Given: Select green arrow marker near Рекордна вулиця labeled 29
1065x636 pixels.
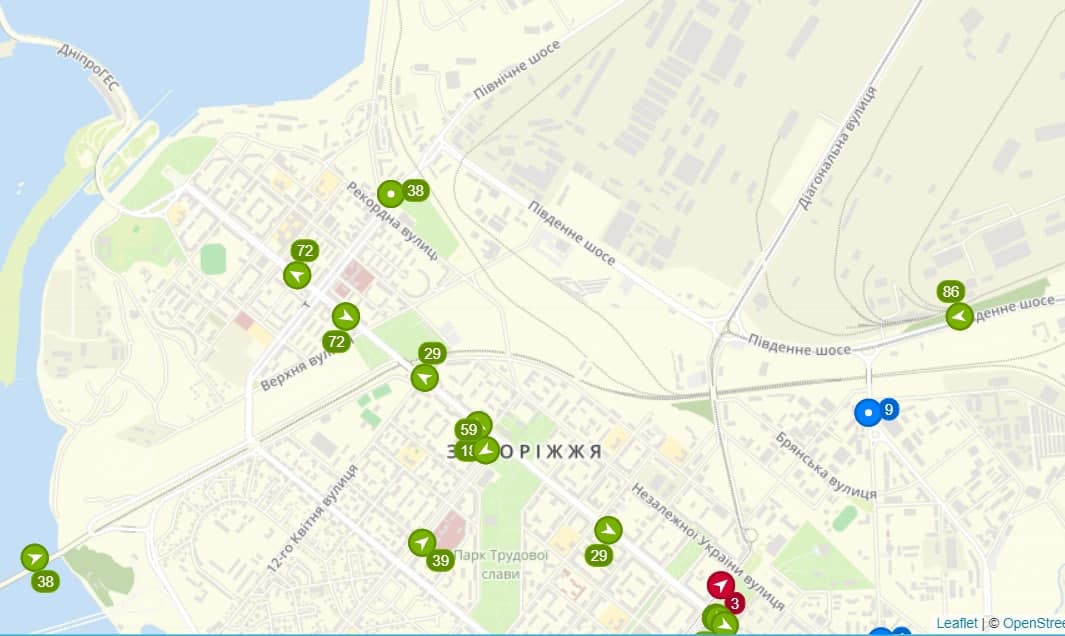Looking at the screenshot, I should click(x=425, y=378).
